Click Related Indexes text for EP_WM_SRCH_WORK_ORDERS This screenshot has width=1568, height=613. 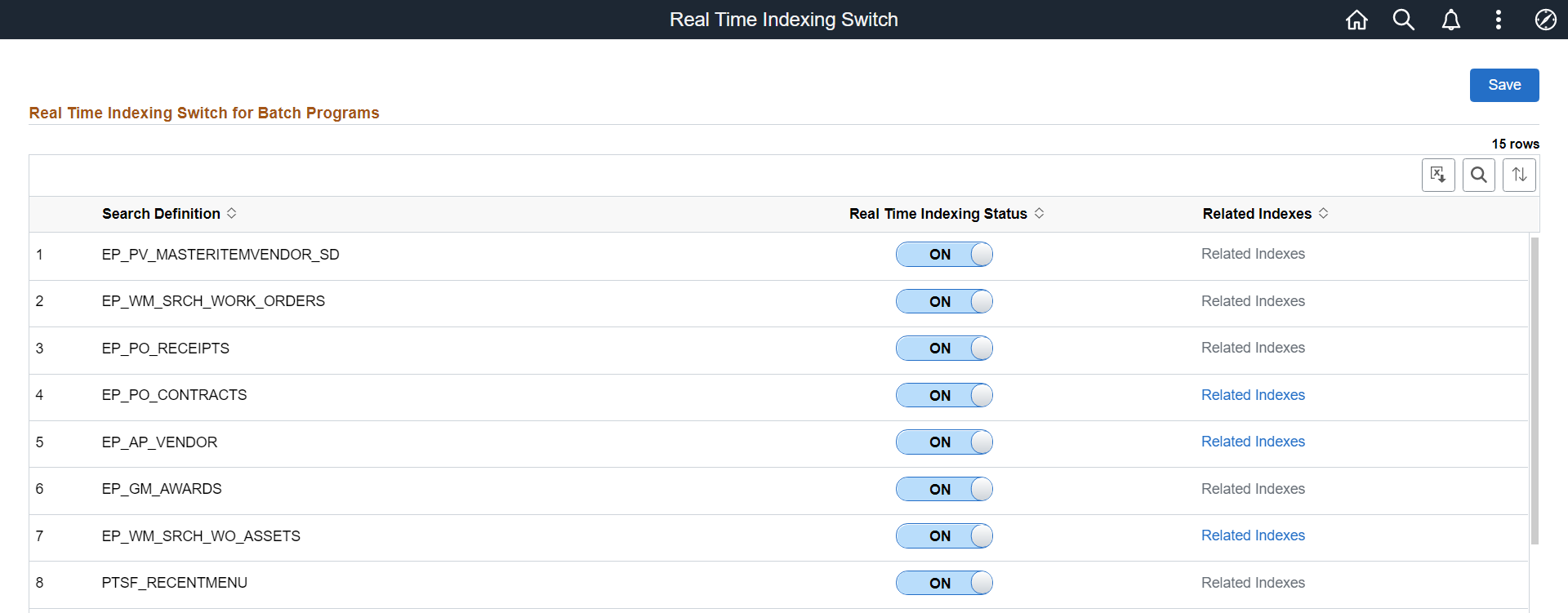click(1253, 301)
